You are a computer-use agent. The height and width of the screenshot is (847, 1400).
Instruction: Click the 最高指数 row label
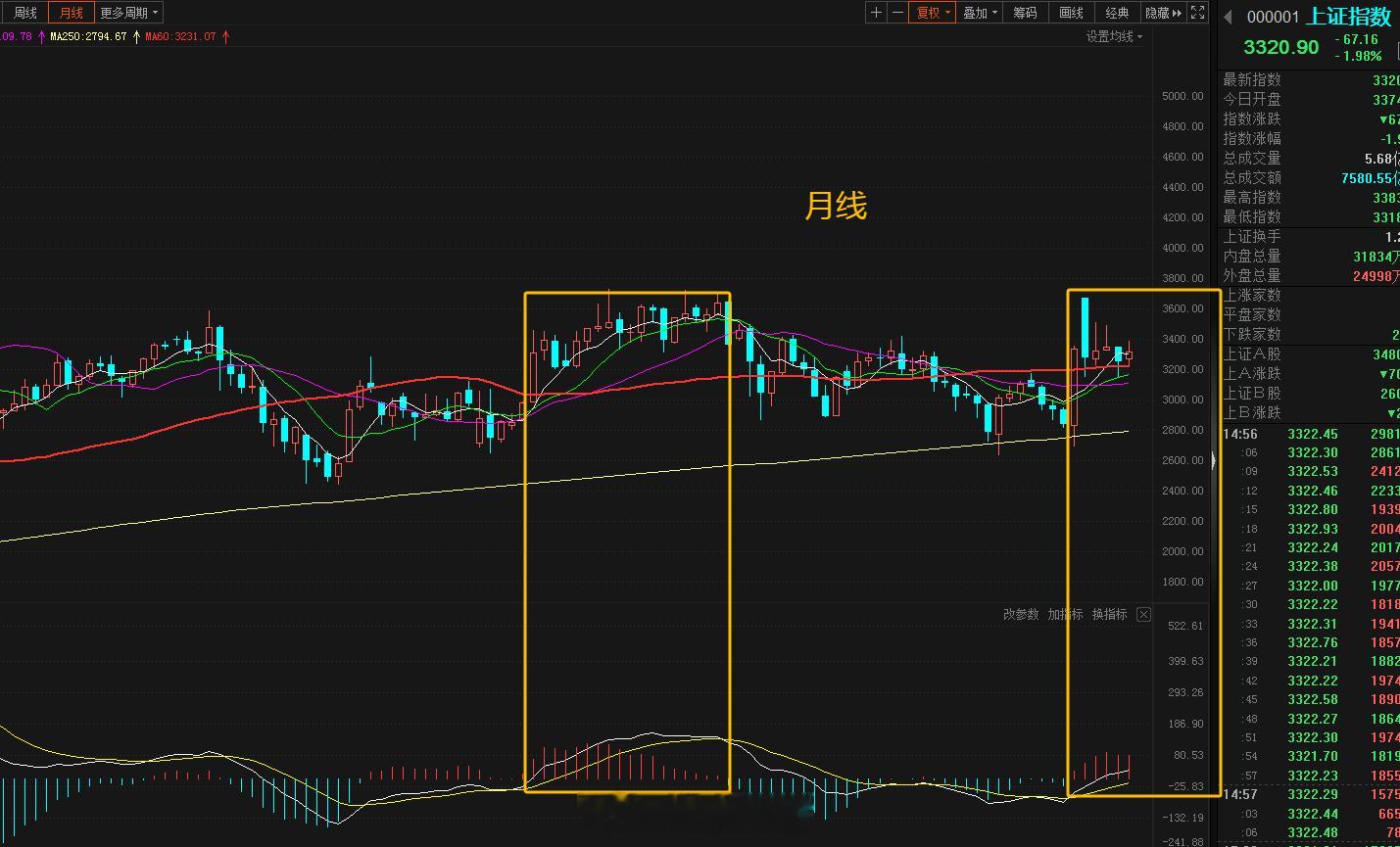tap(1251, 197)
